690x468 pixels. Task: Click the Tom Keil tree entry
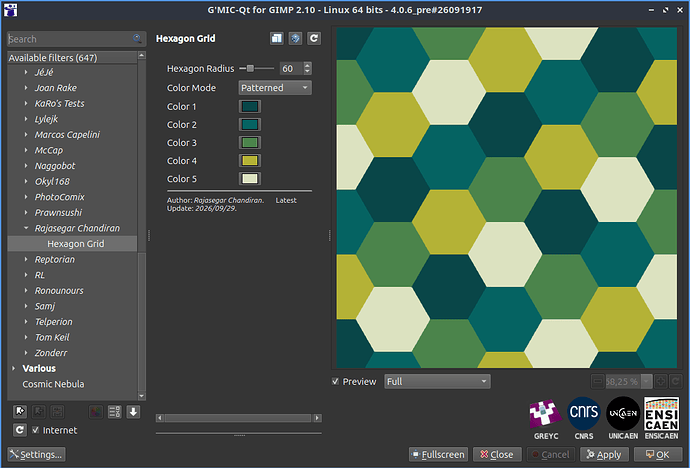pos(52,337)
